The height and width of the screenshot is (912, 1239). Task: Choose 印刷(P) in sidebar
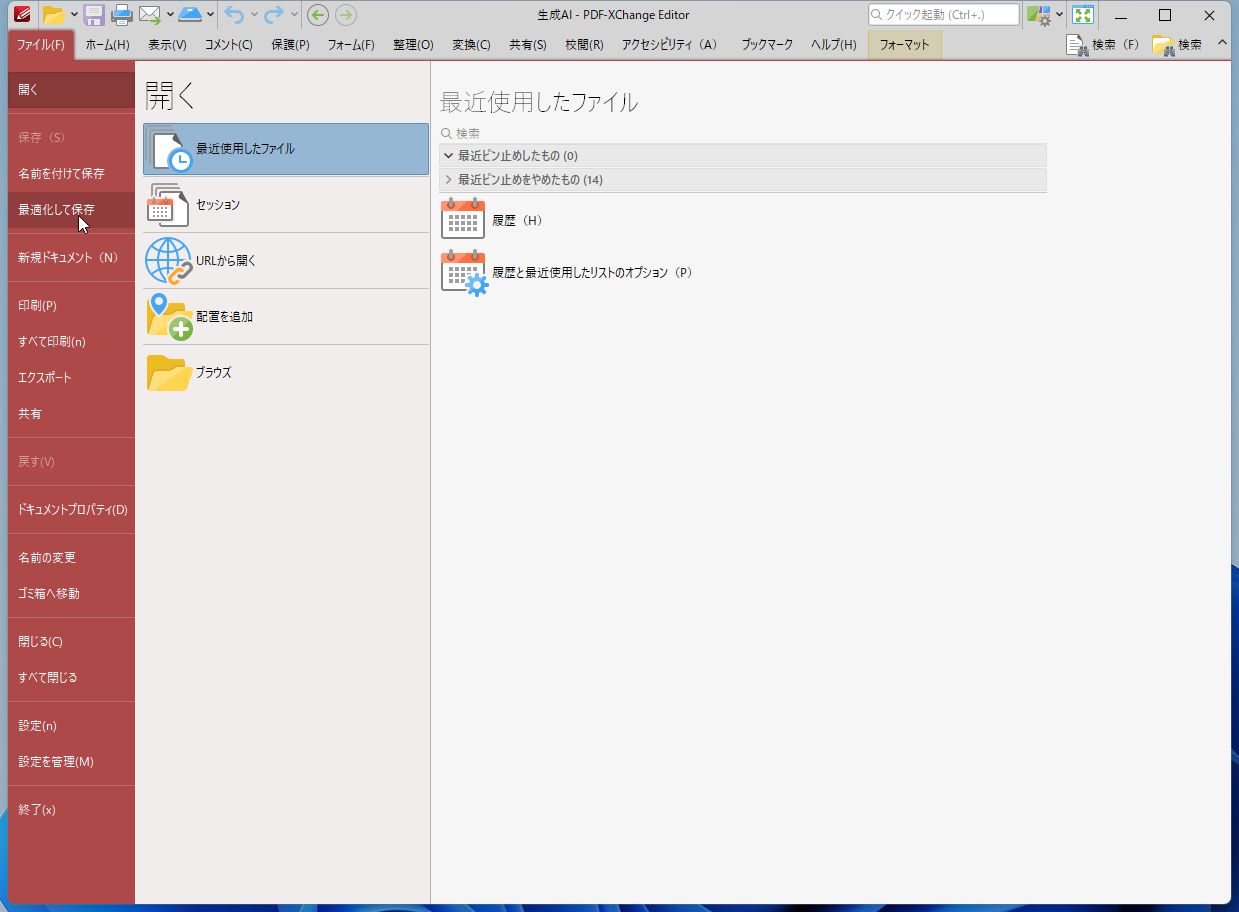tap(71, 306)
